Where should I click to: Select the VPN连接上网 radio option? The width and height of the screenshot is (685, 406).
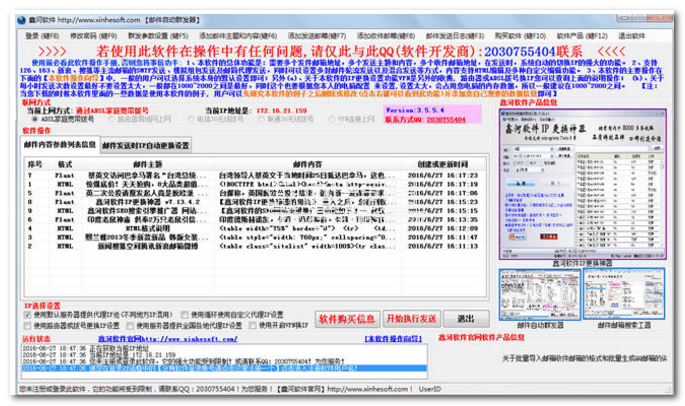pyautogui.click(x=332, y=119)
